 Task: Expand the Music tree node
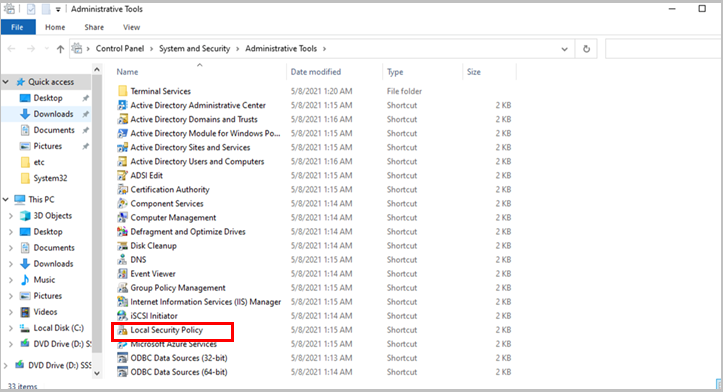(11, 280)
